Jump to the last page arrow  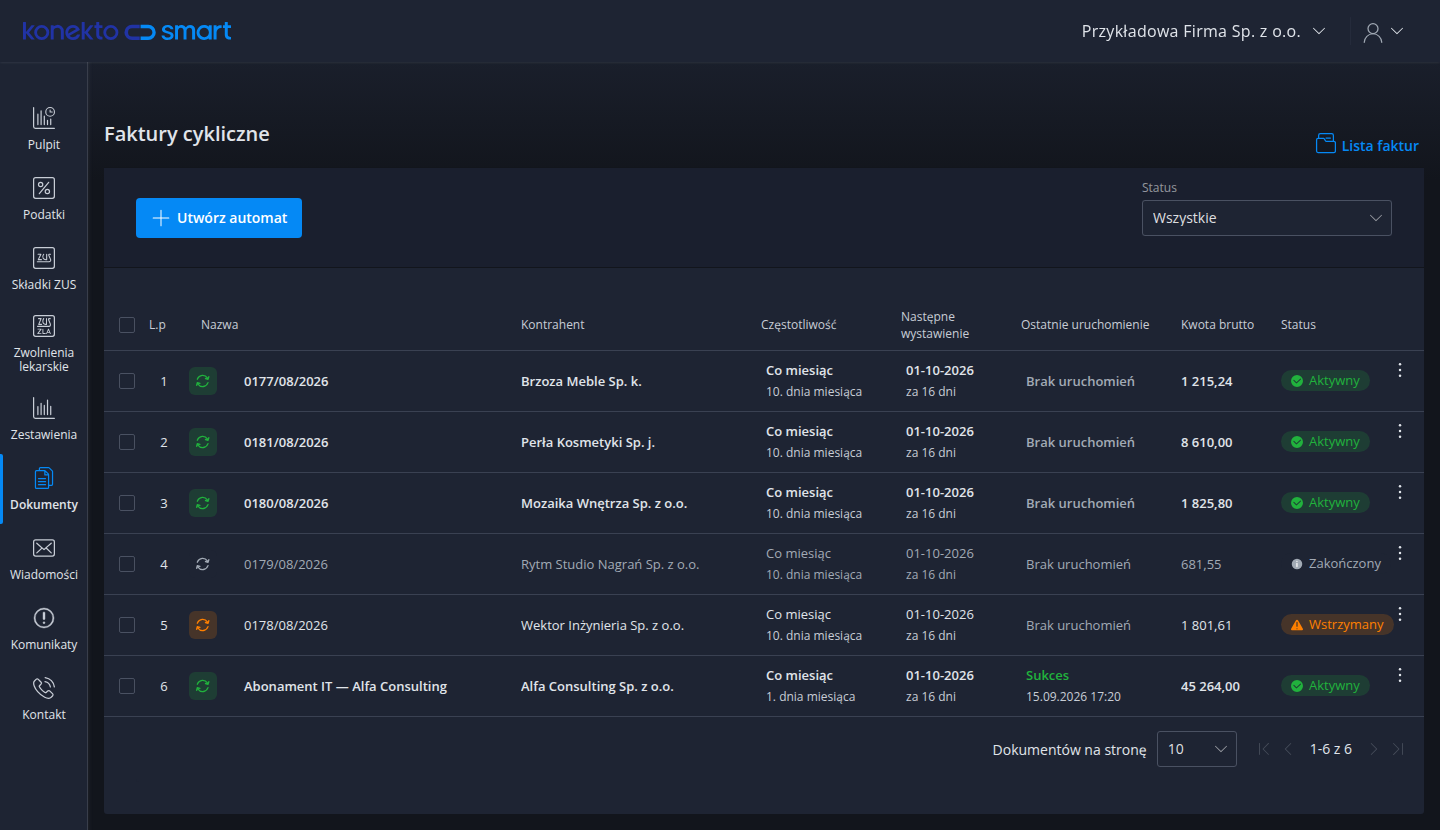click(x=1398, y=749)
